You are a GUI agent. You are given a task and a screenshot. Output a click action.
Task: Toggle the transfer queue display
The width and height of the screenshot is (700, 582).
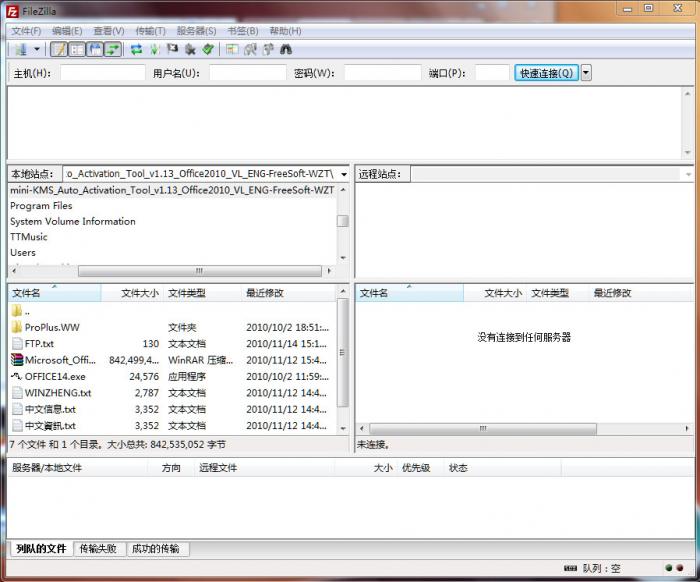click(112, 49)
